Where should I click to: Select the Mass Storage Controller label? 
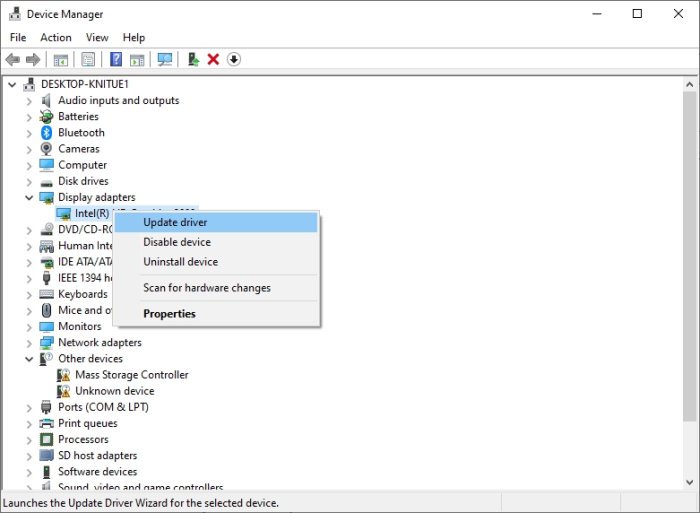point(132,375)
